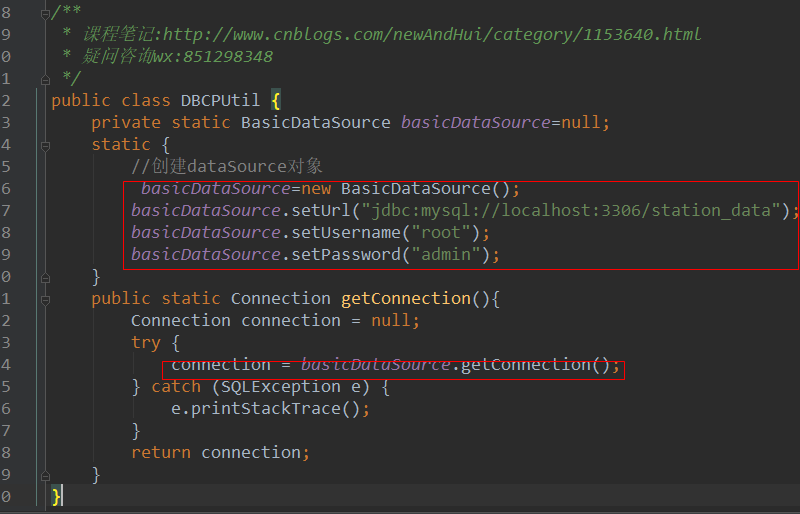Collapse the static block fold marker
Screen dimensions: 800x514
point(45,146)
